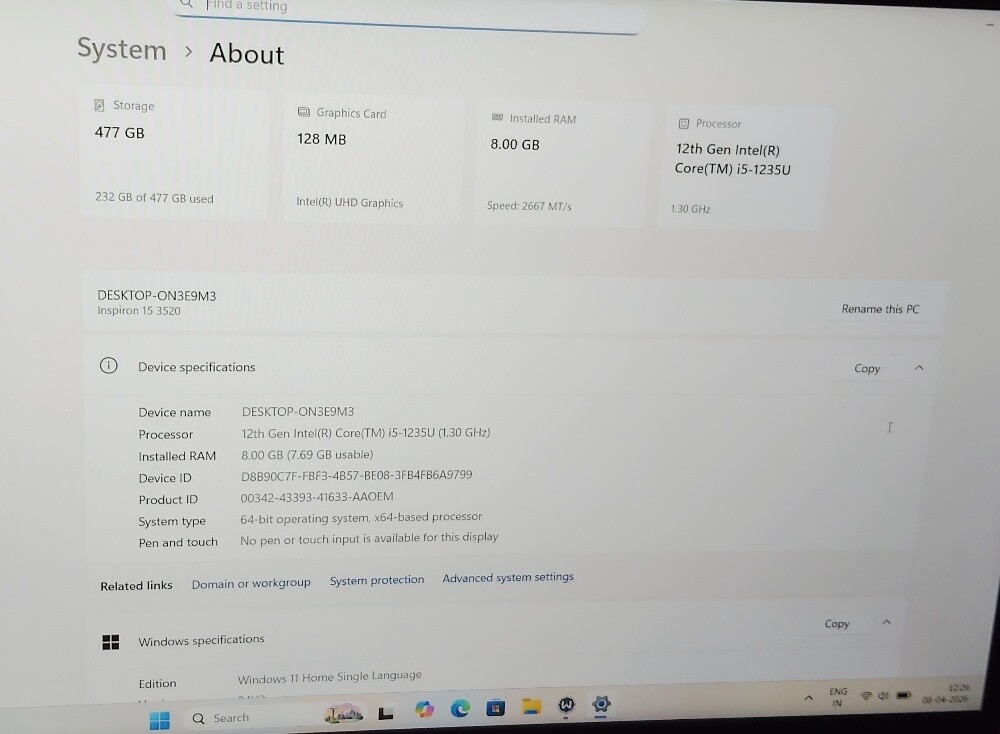
Task: Click the taskbar Search box
Action: [250, 718]
